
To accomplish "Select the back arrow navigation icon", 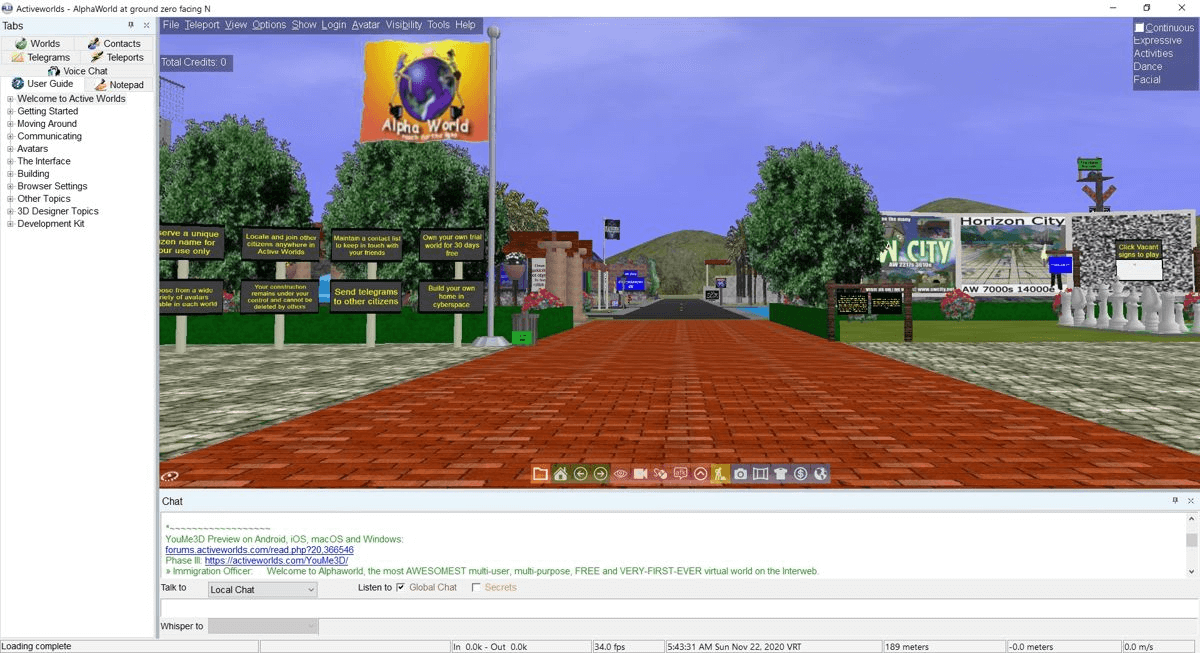I will (580, 474).
